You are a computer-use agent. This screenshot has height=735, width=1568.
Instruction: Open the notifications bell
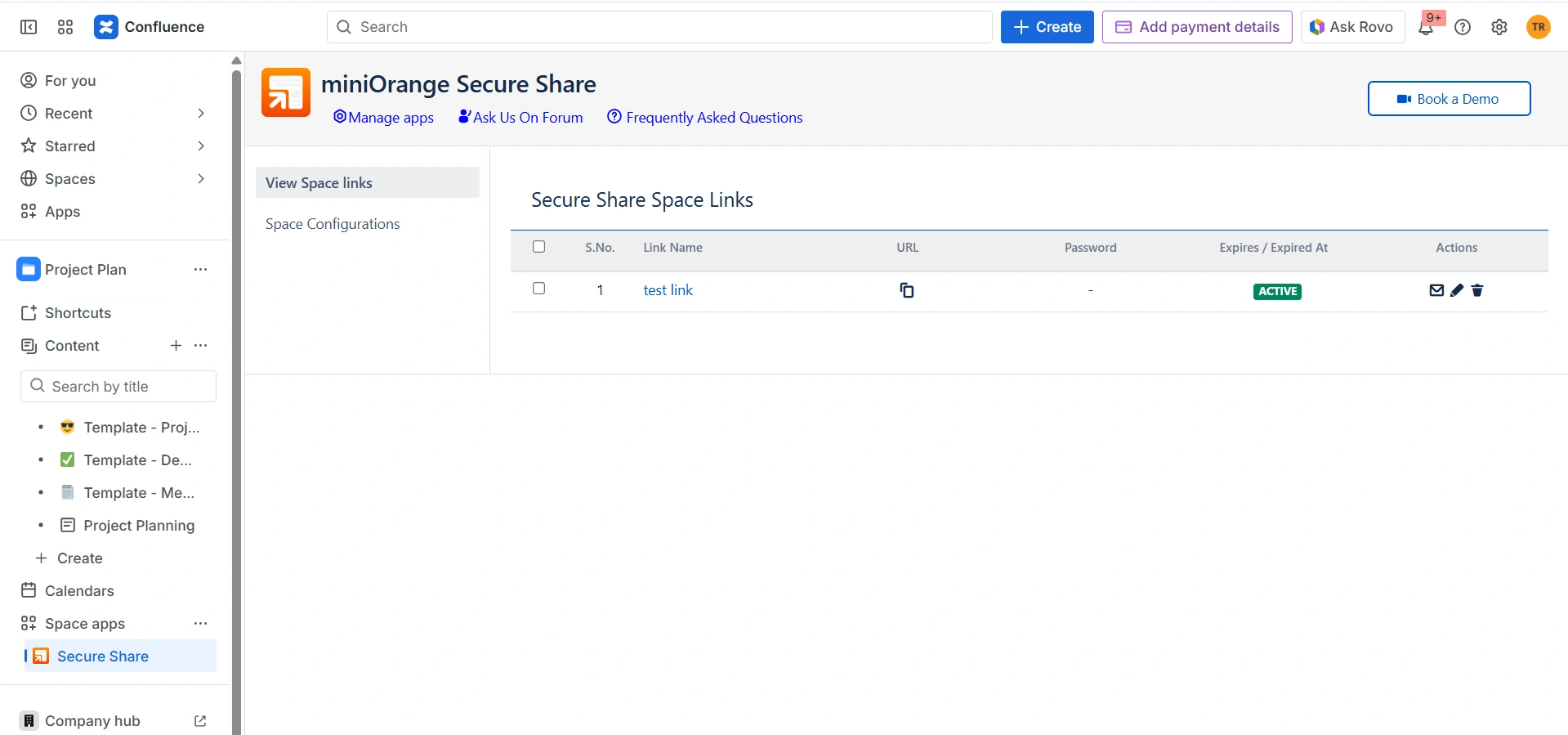pyautogui.click(x=1426, y=28)
